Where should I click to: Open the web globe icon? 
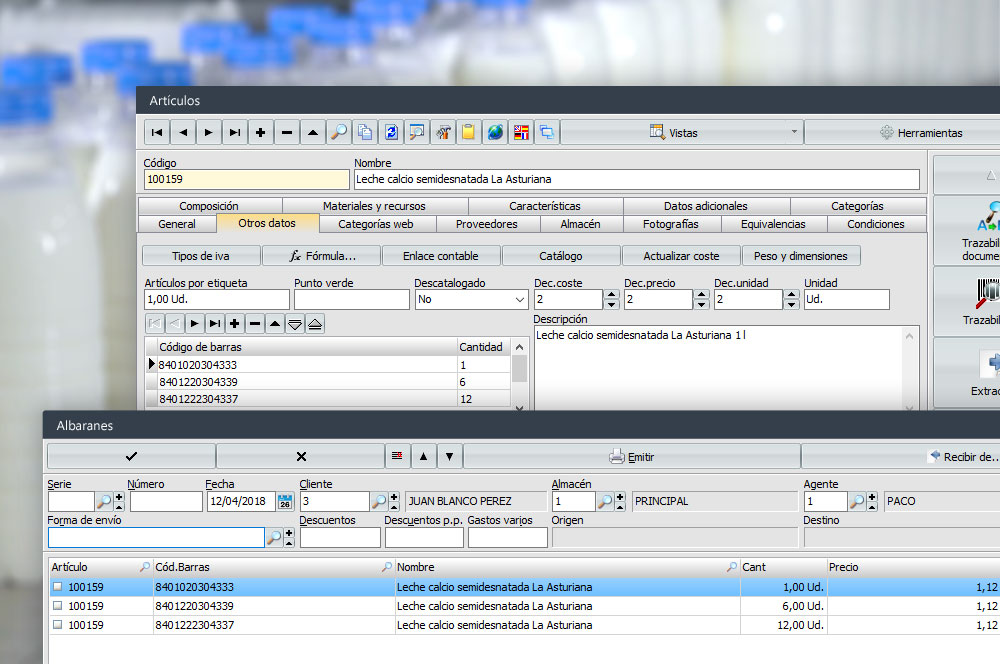click(495, 132)
